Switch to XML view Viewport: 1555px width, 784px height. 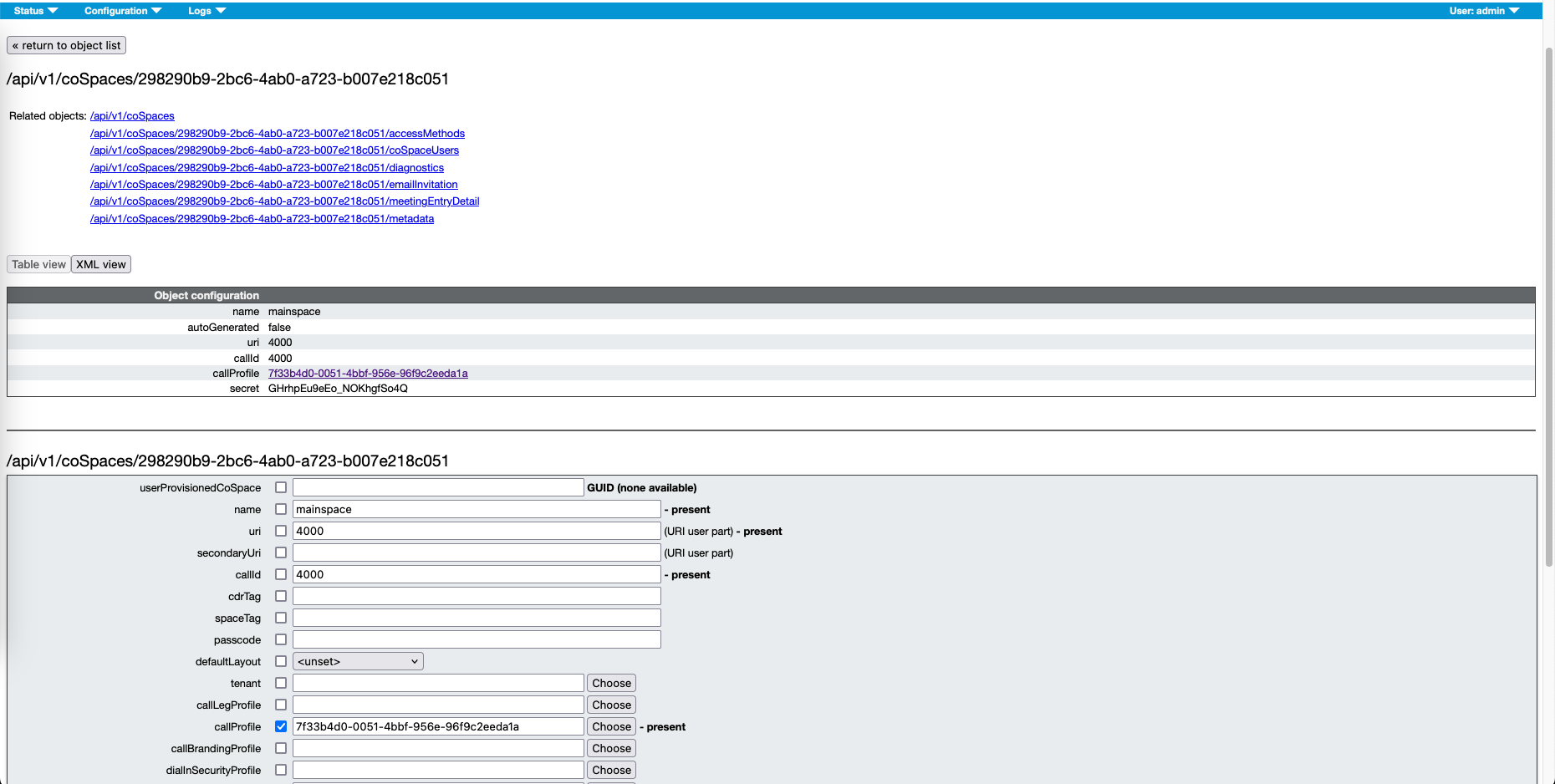(x=101, y=264)
